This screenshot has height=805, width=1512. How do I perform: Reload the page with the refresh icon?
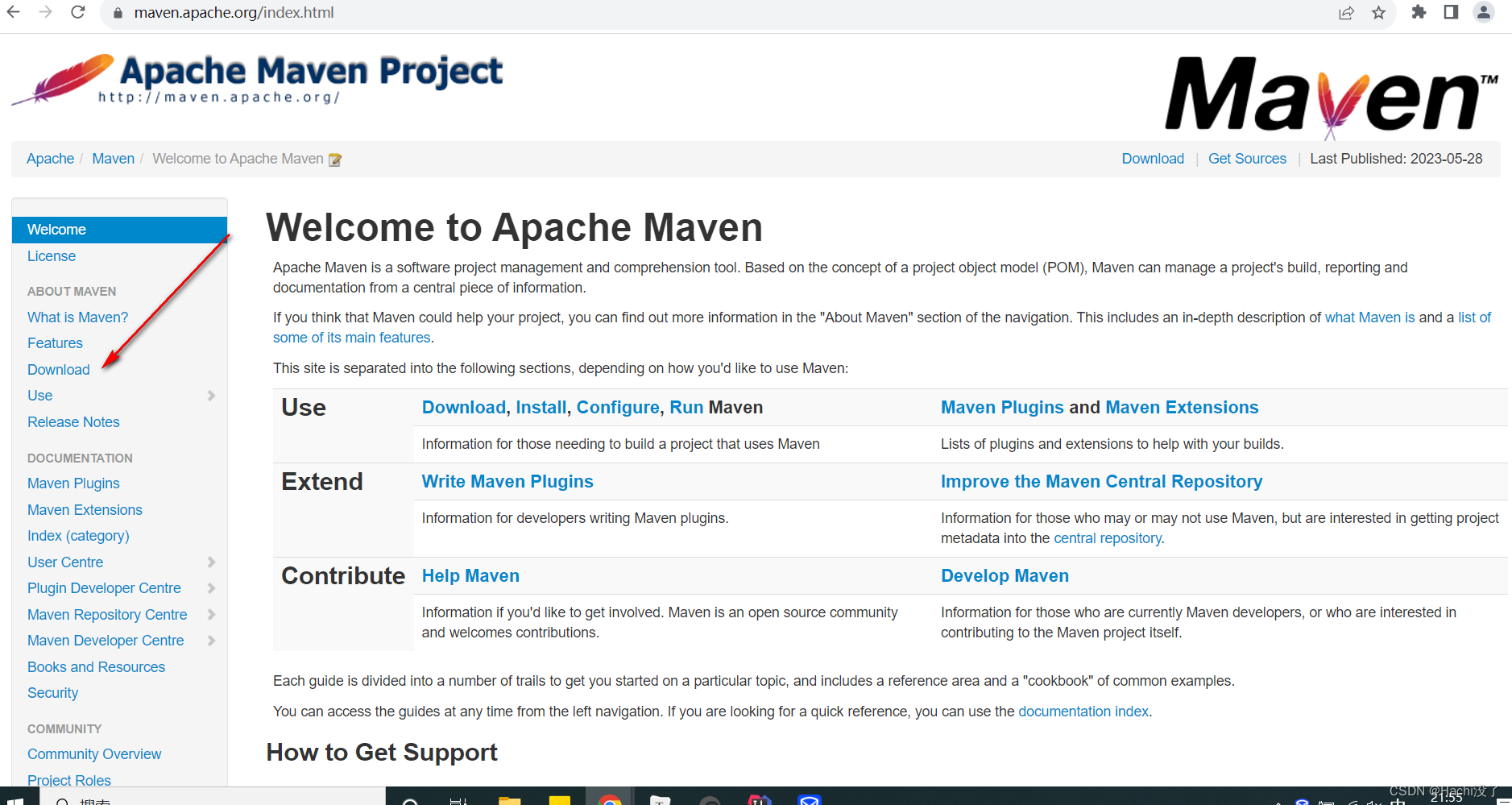tap(78, 12)
